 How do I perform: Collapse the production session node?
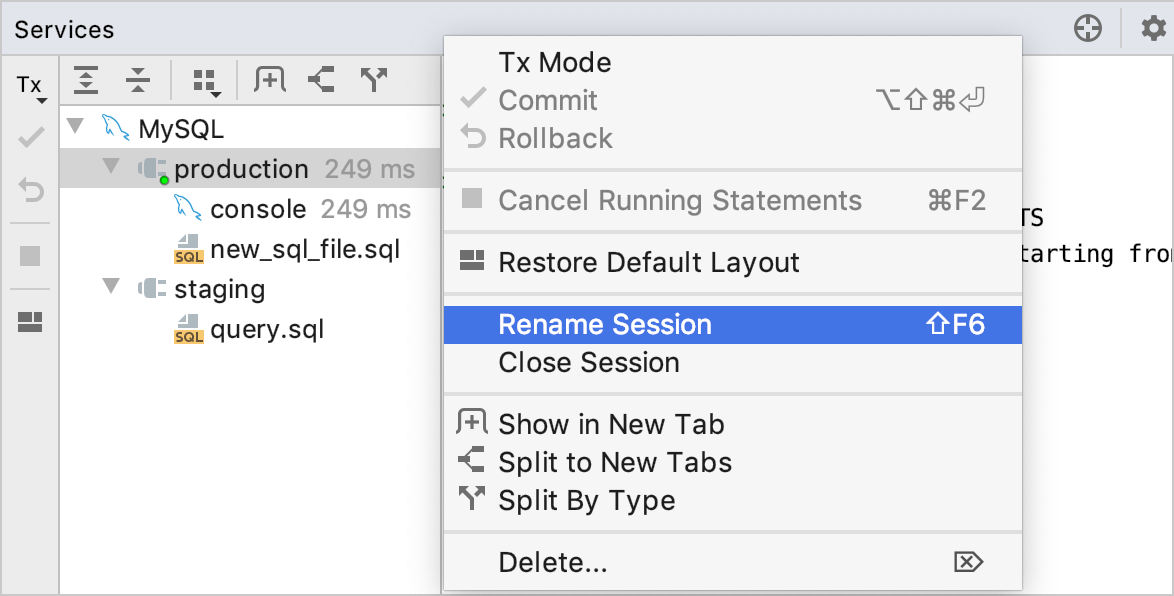point(110,168)
